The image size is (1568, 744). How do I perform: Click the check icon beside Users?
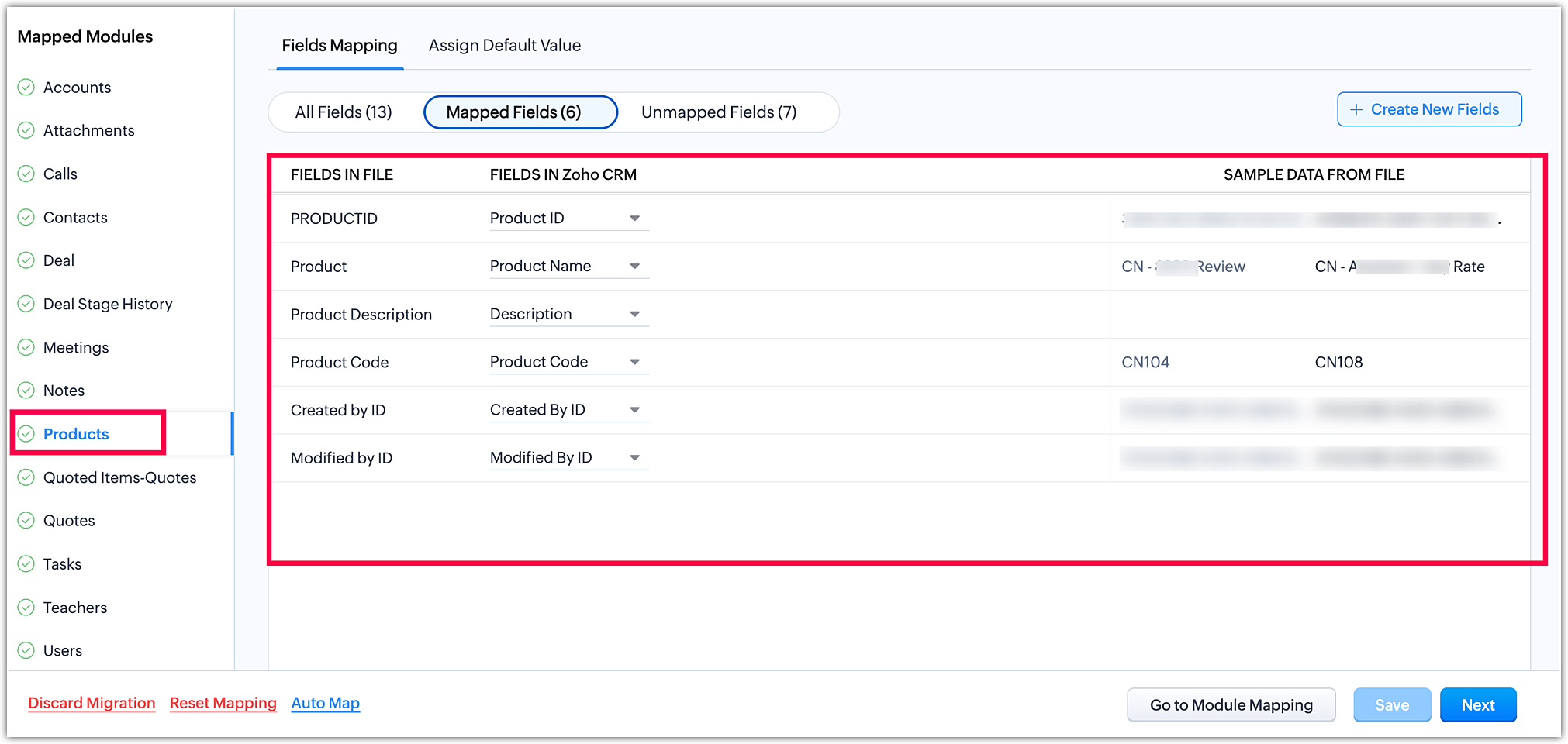pyautogui.click(x=26, y=651)
